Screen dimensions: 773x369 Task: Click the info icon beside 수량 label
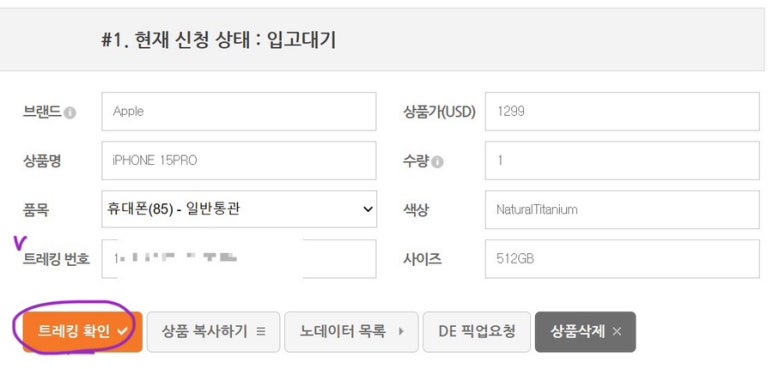coord(437,162)
